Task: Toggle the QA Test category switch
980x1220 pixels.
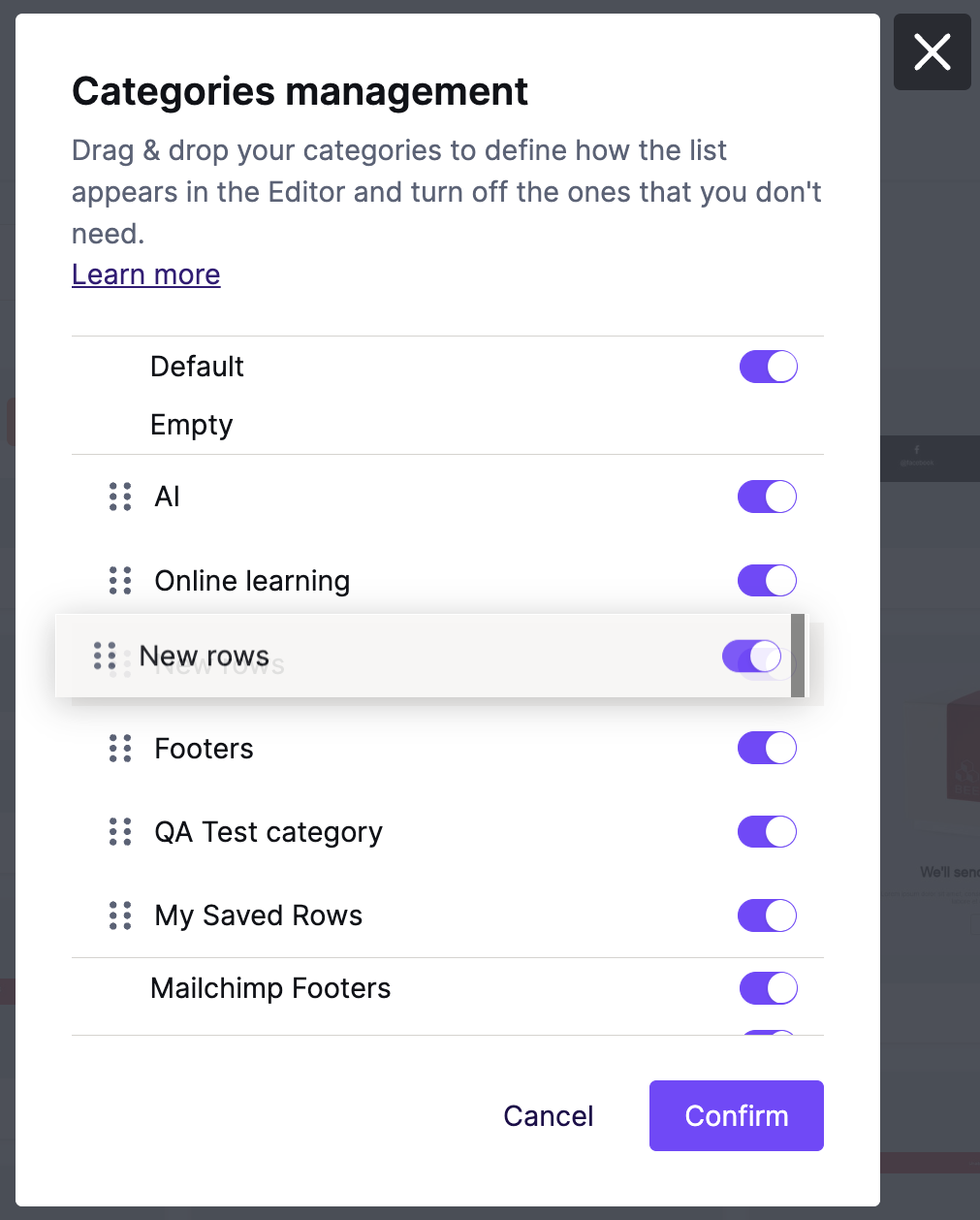Action: pos(767,831)
